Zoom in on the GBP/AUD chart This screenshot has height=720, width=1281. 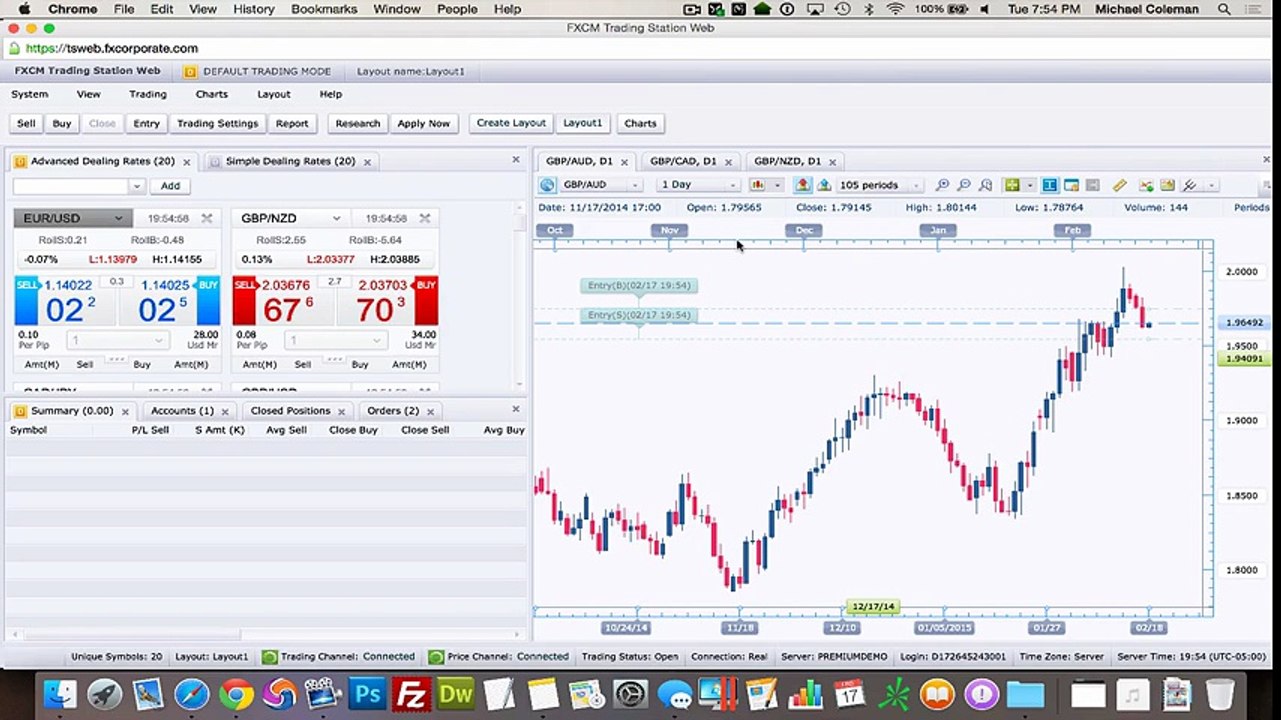pos(942,185)
